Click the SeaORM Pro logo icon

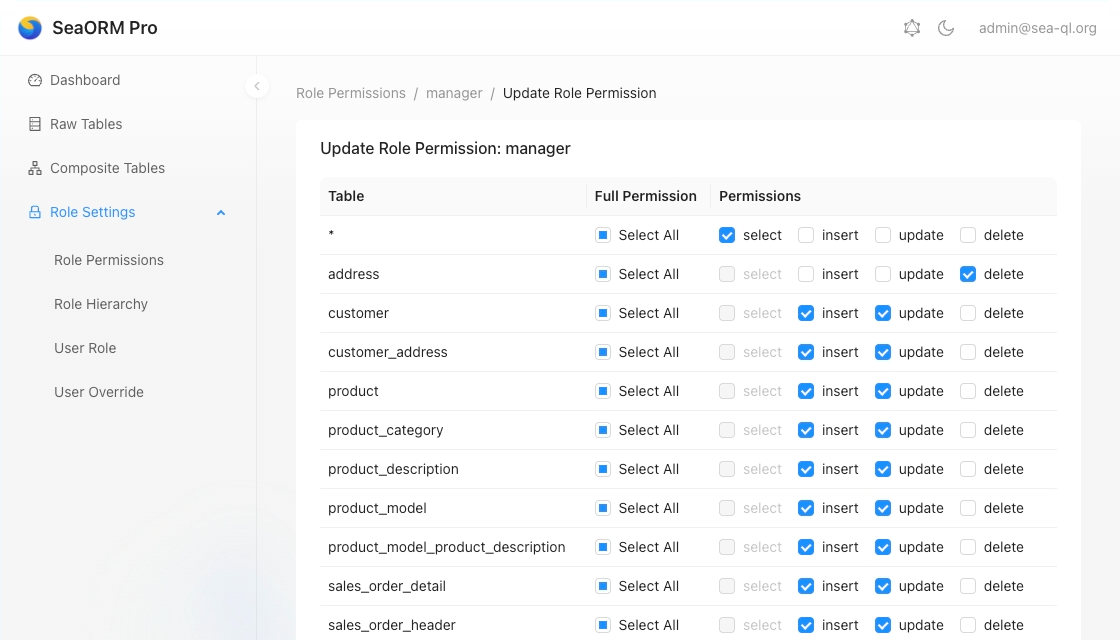30,28
